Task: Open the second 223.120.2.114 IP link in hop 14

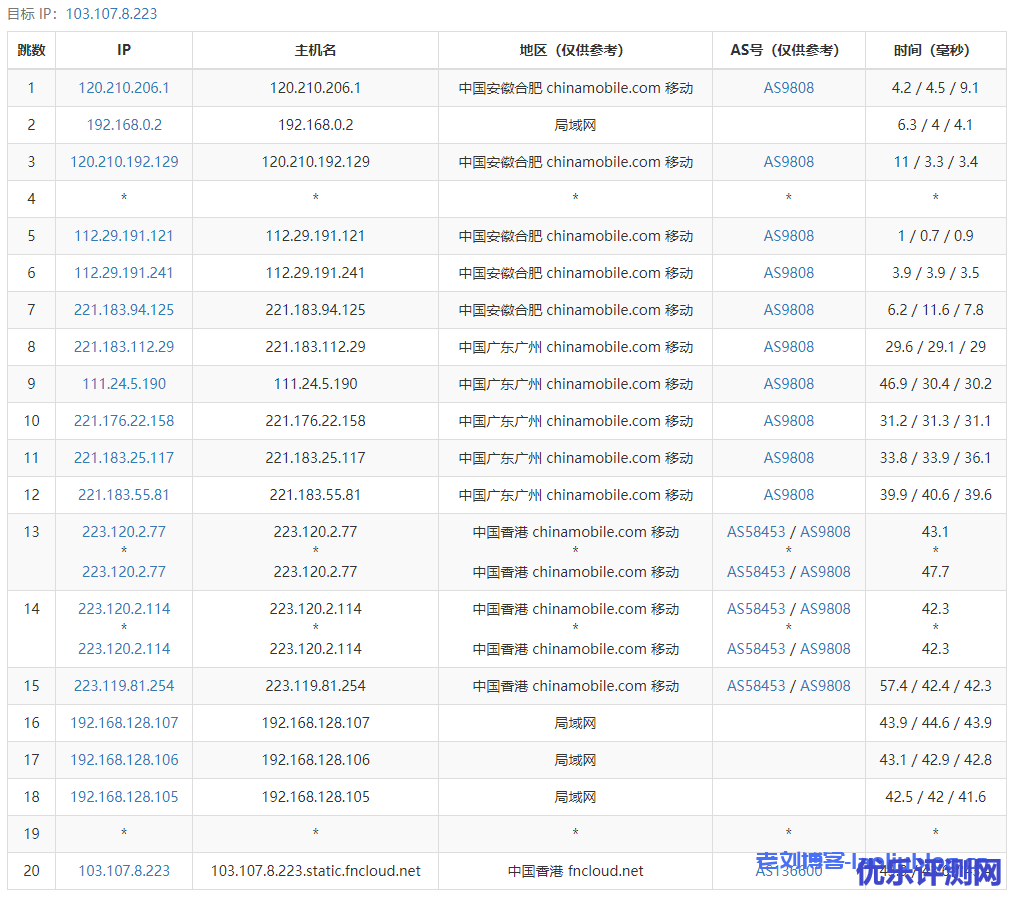Action: [124, 649]
